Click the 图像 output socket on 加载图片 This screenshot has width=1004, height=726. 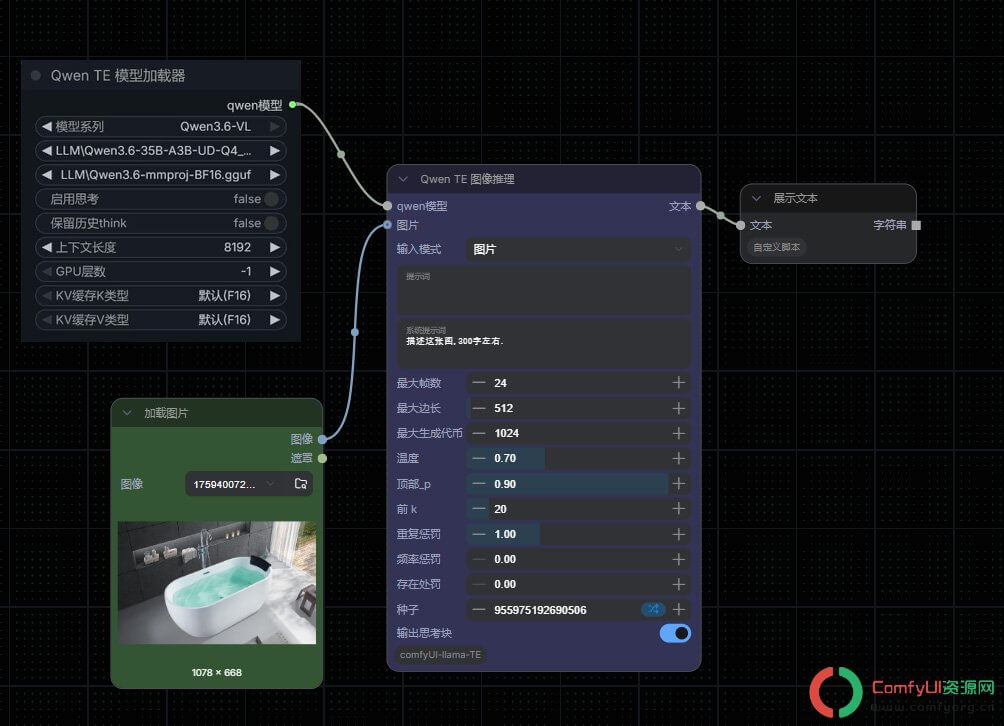tap(322, 439)
